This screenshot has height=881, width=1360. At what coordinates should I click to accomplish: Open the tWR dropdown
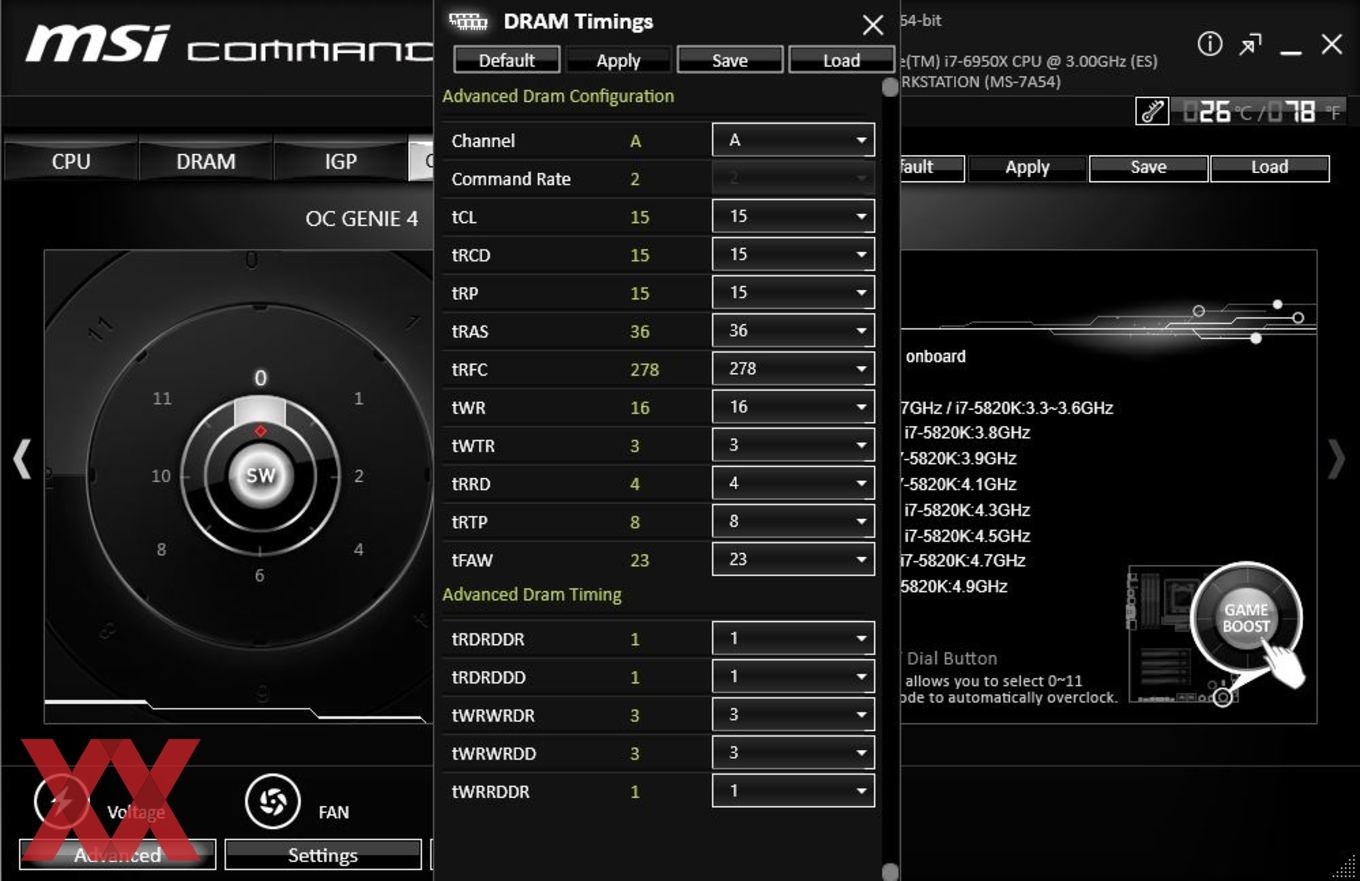pos(794,406)
